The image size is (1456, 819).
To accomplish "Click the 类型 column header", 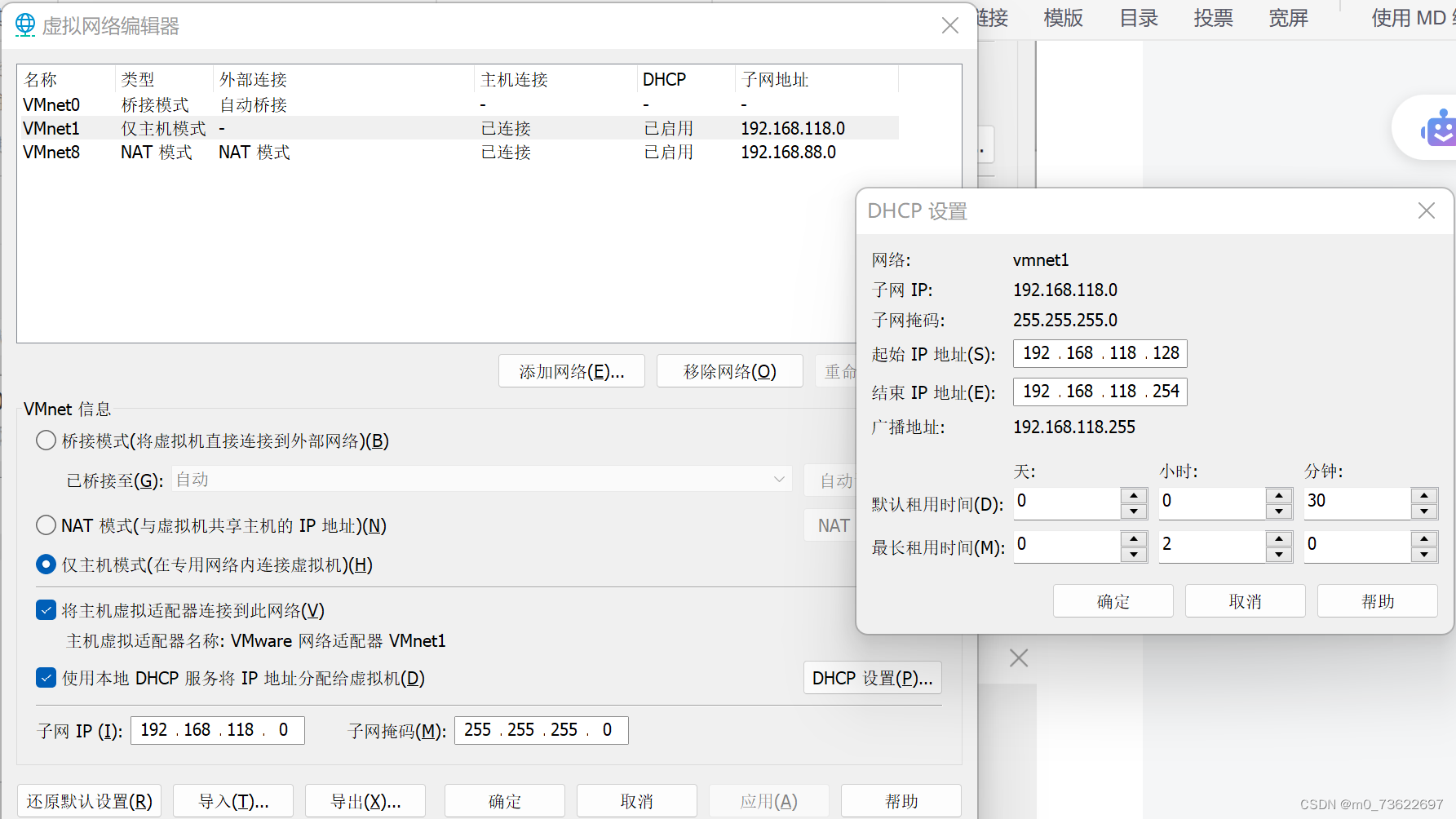I will [x=165, y=79].
